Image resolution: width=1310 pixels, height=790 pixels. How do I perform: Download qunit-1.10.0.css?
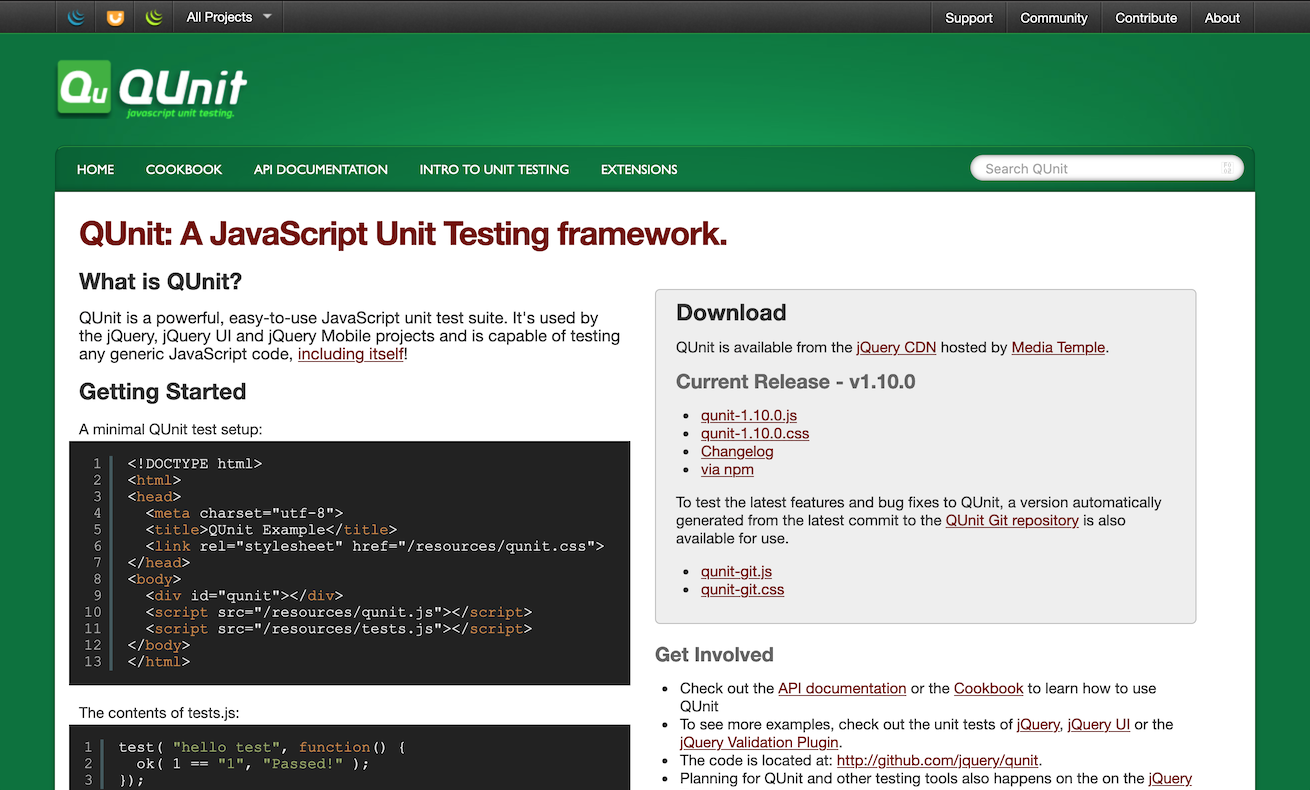[x=755, y=433]
